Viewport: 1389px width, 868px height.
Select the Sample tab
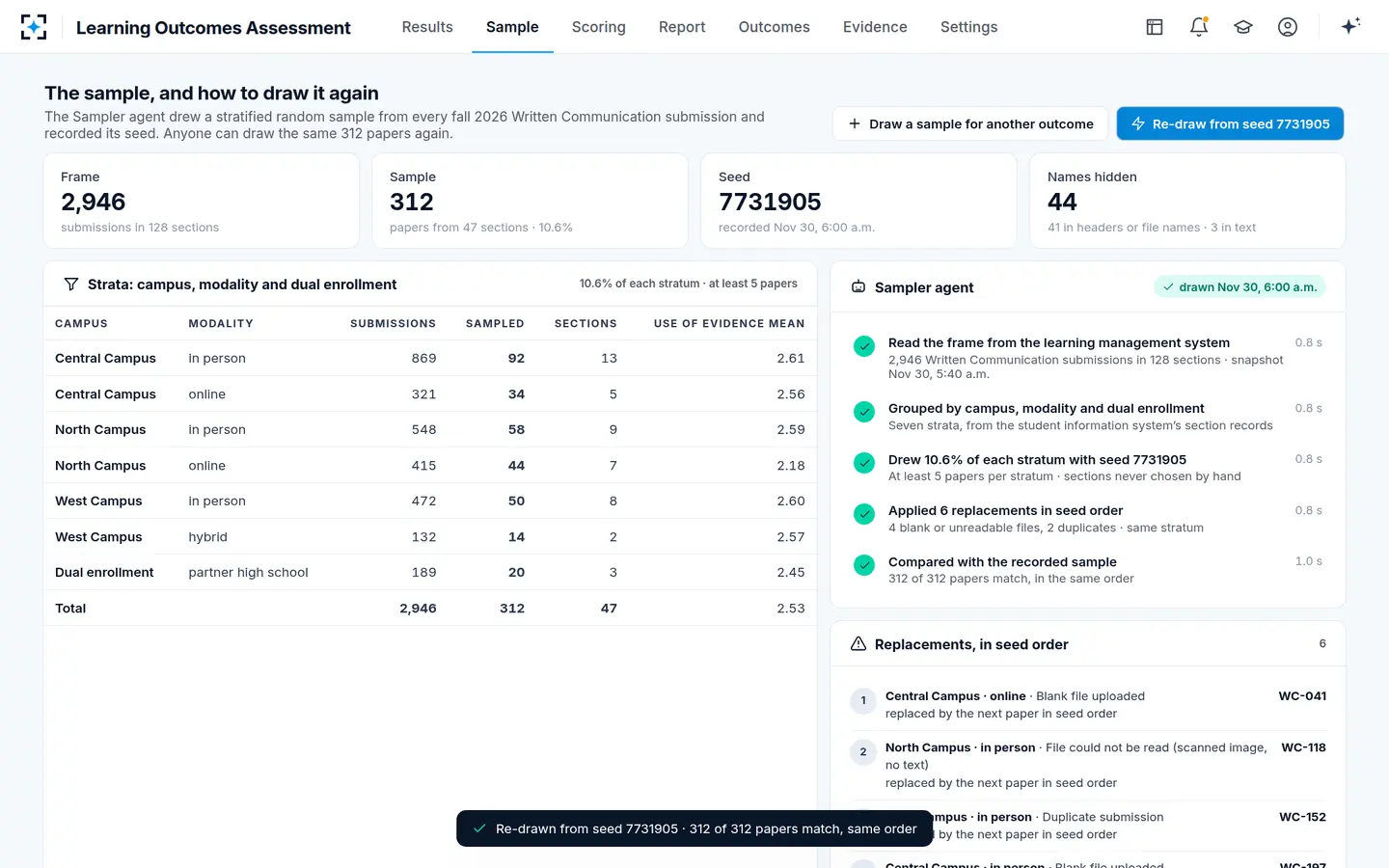point(512,27)
